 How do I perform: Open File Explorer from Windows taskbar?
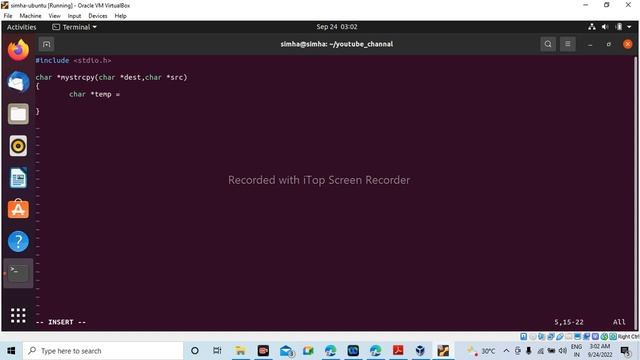240,351
